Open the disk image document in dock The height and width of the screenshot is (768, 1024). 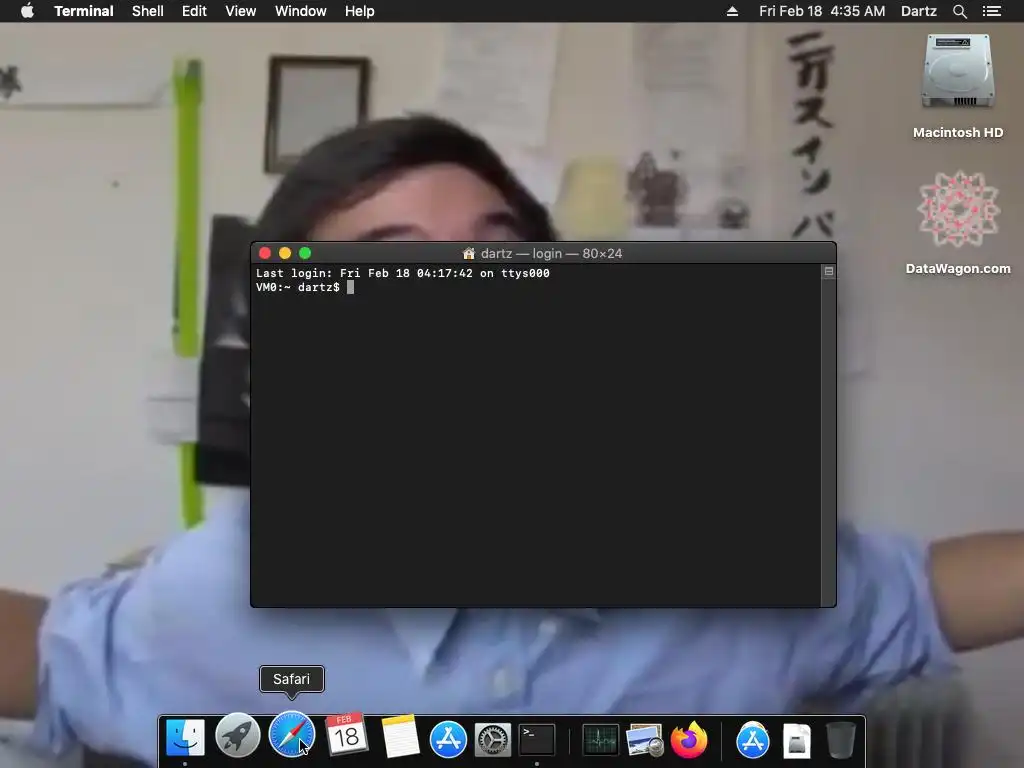[x=797, y=741]
